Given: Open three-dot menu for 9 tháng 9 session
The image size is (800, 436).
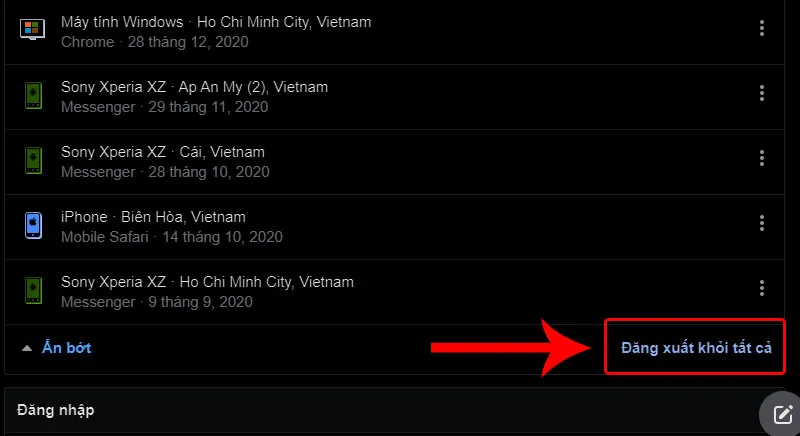Looking at the screenshot, I should [x=761, y=288].
